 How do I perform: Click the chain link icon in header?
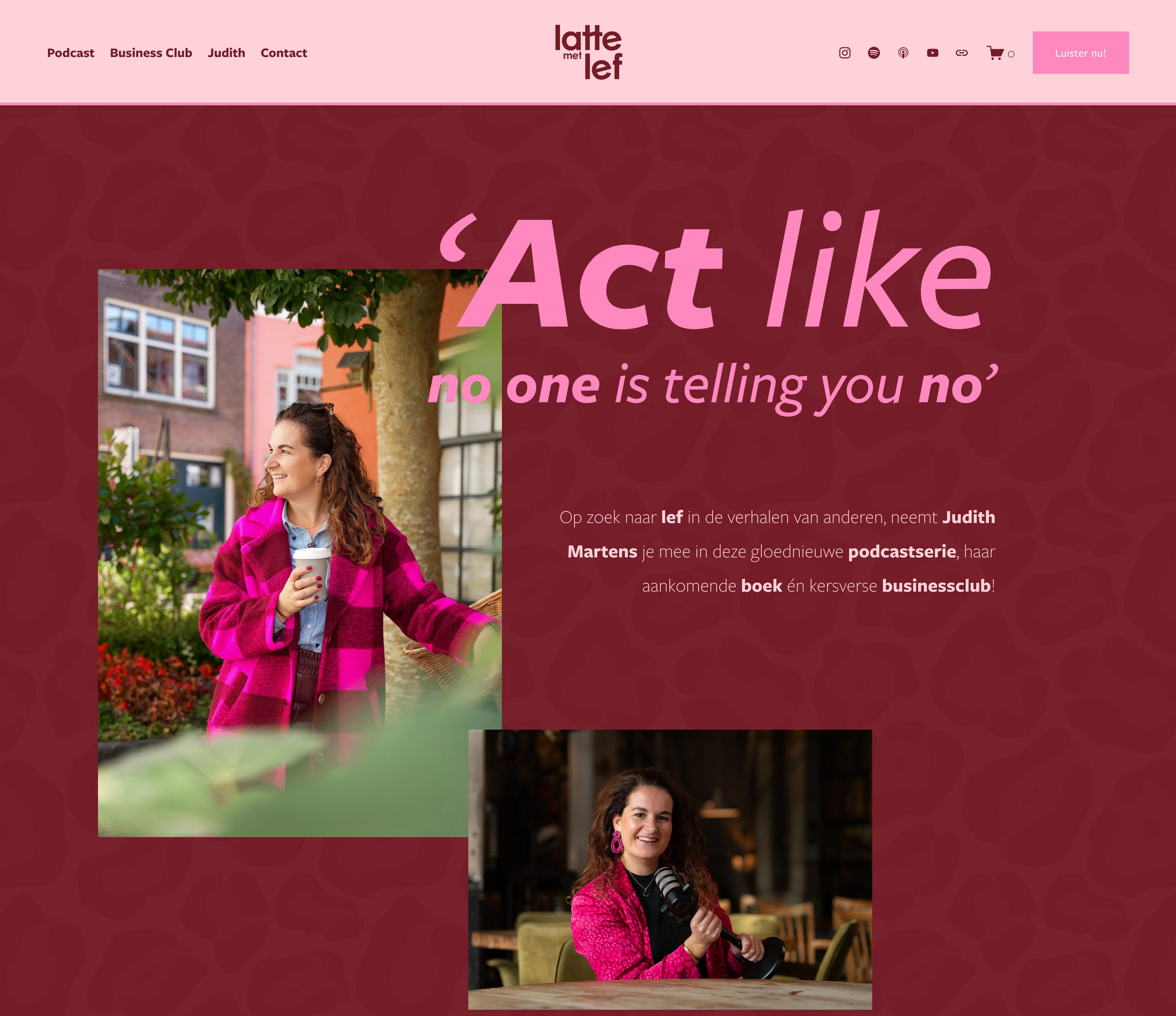coord(961,53)
